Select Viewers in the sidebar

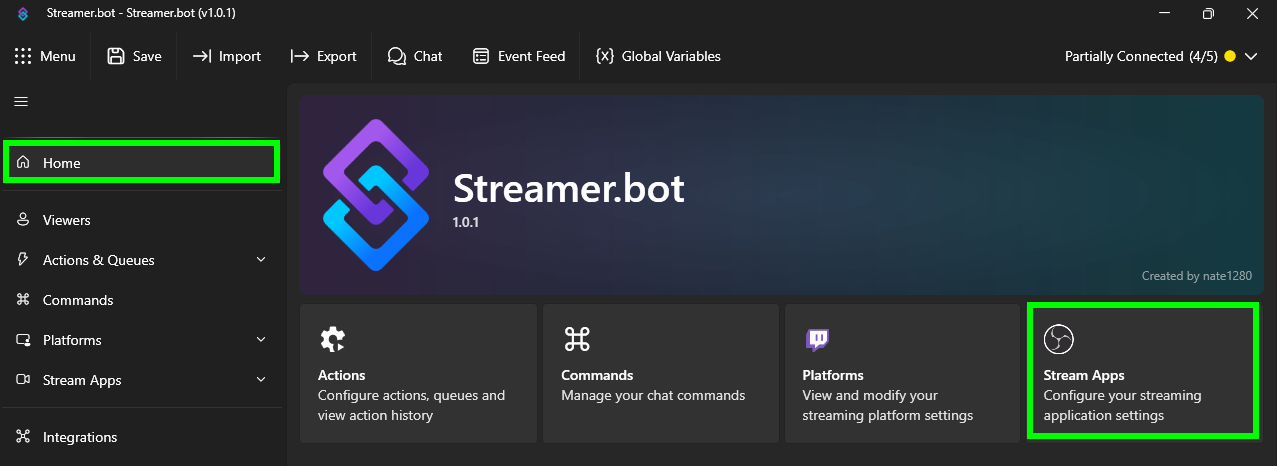[x=66, y=220]
